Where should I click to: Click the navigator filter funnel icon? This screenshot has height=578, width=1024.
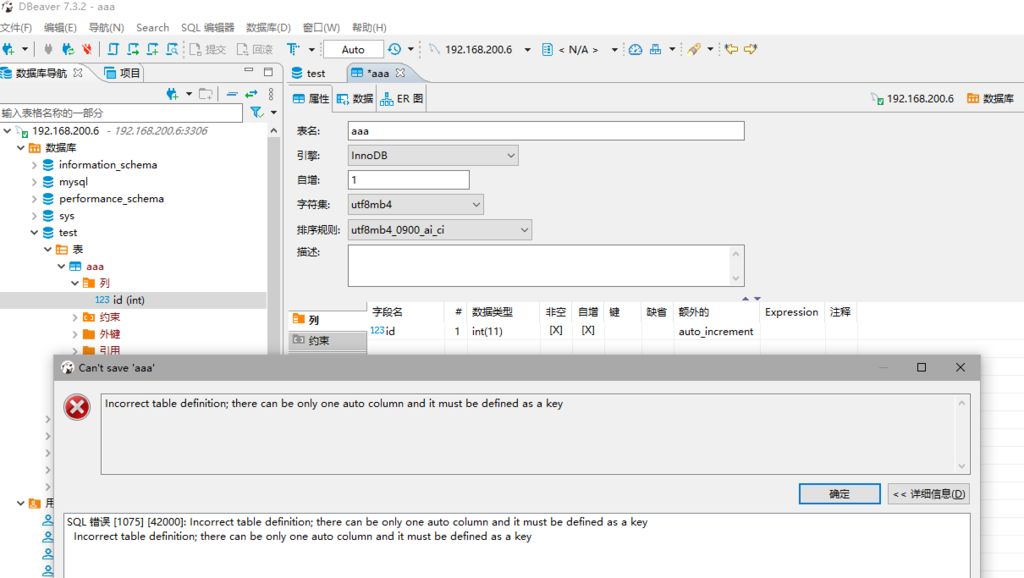click(x=257, y=112)
